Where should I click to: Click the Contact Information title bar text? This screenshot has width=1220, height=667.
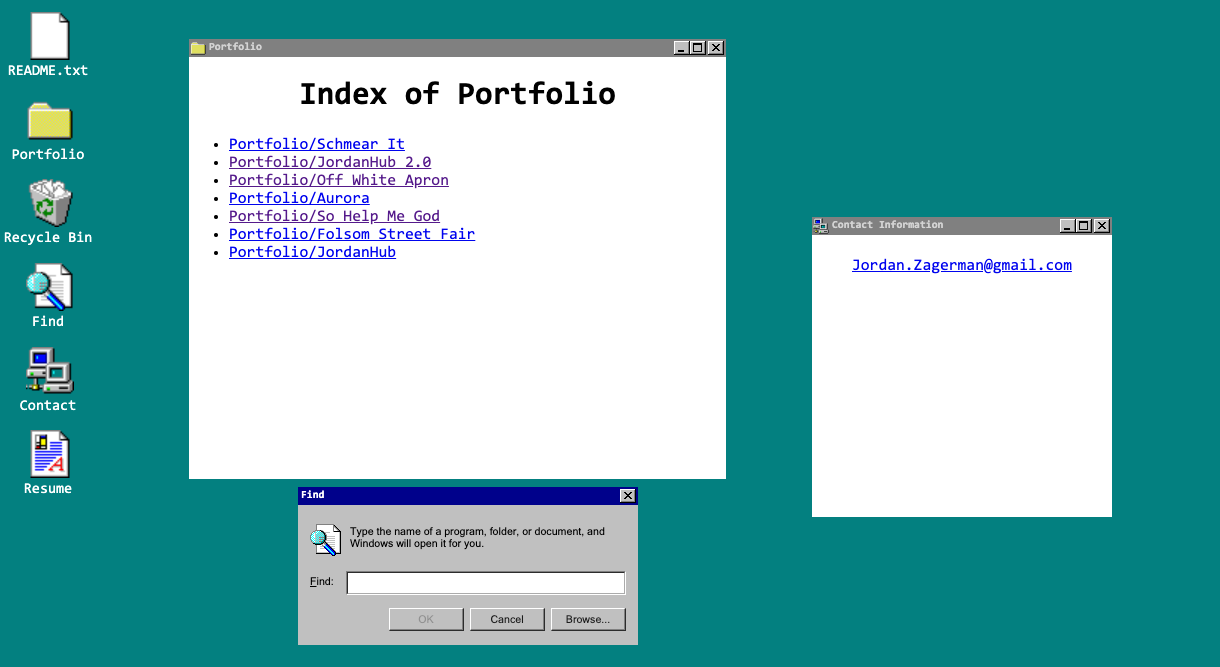pyautogui.click(x=887, y=225)
